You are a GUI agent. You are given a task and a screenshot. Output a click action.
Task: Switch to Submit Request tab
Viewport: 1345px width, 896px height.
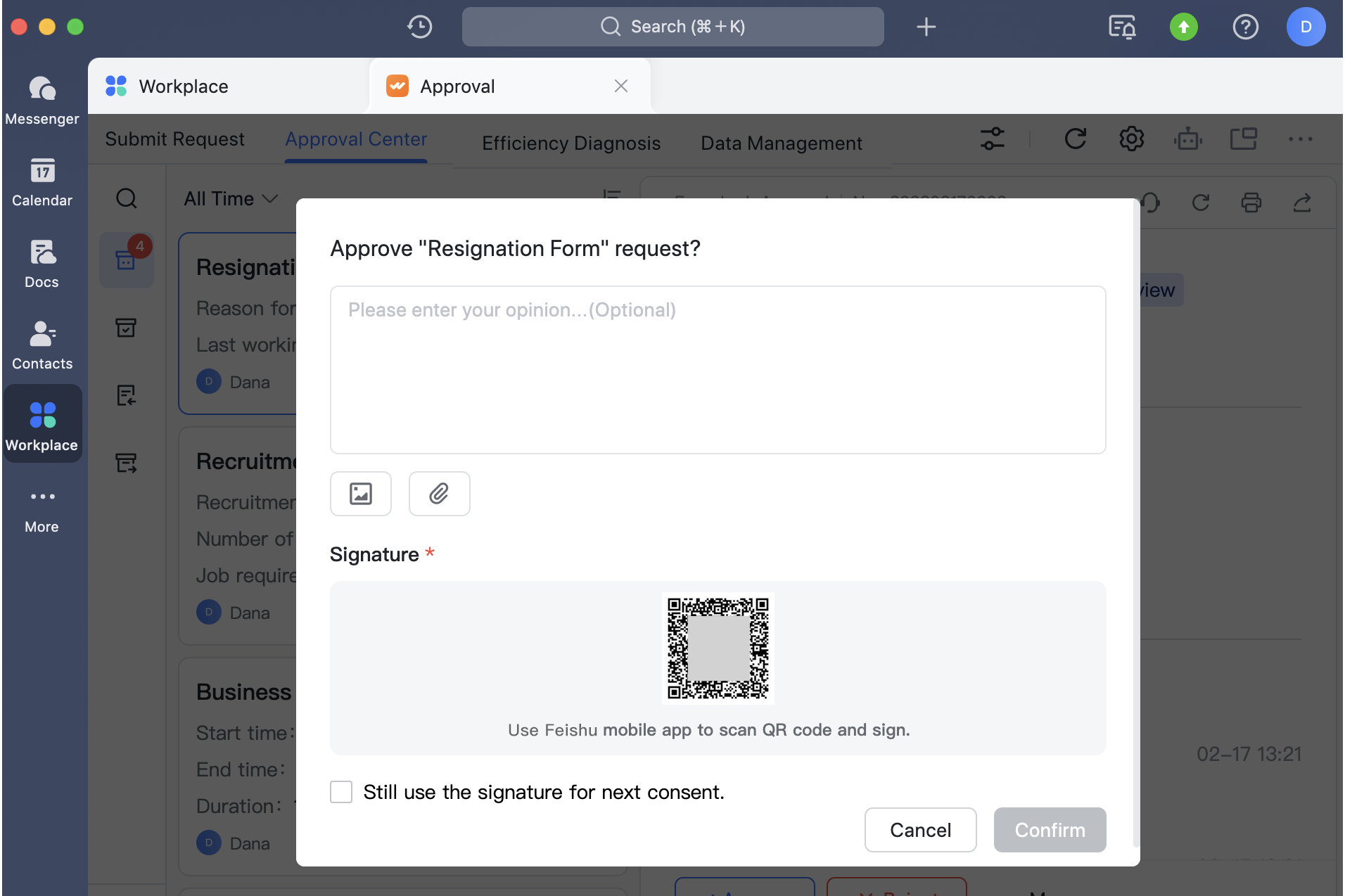175,139
